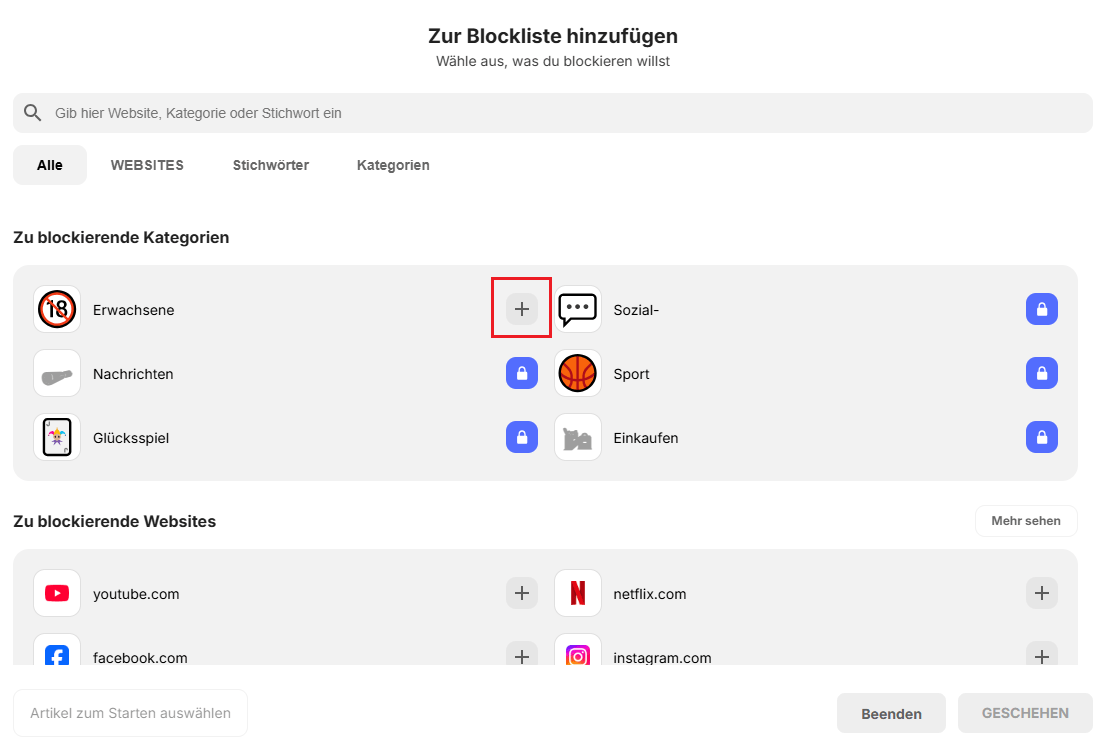Click the lock icon next to Glücksspiel
This screenshot has height=748, width=1109.
click(521, 438)
